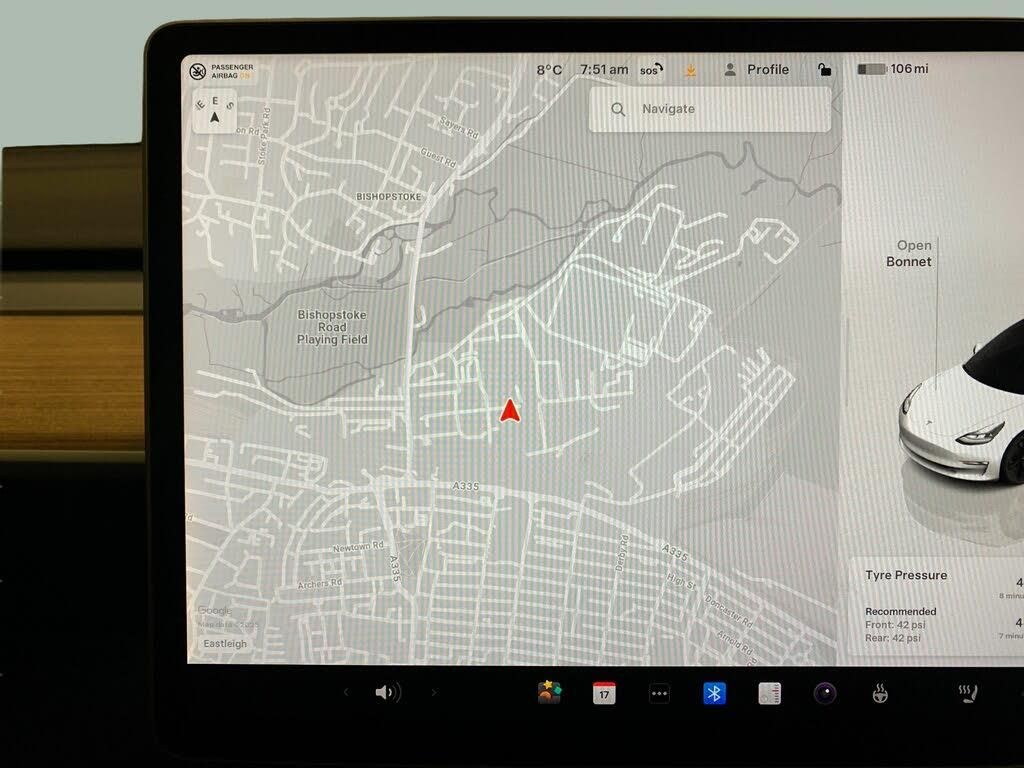Tap the 106 mi range readout
Viewport: 1024px width, 768px height.
tap(909, 69)
